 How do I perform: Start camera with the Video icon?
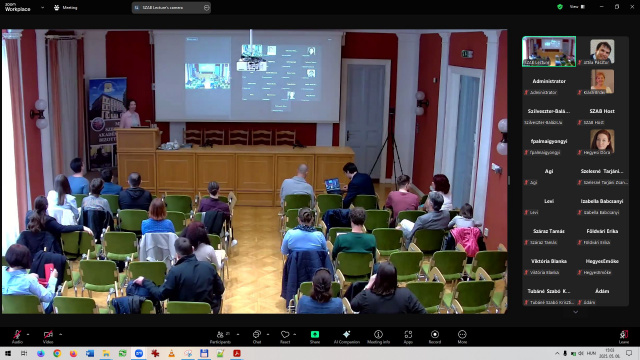[x=48, y=336]
